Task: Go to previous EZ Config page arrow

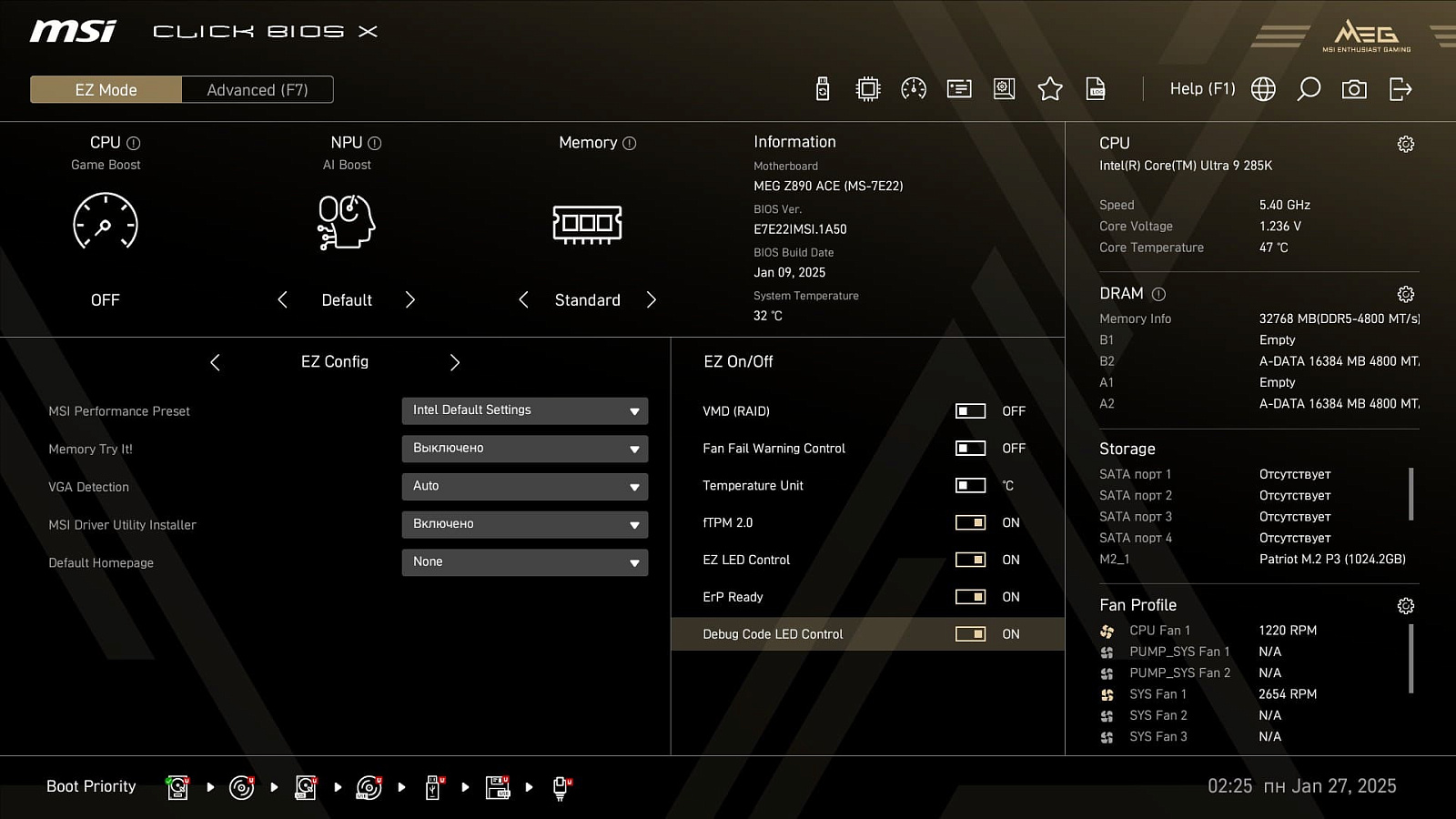Action: [215, 362]
